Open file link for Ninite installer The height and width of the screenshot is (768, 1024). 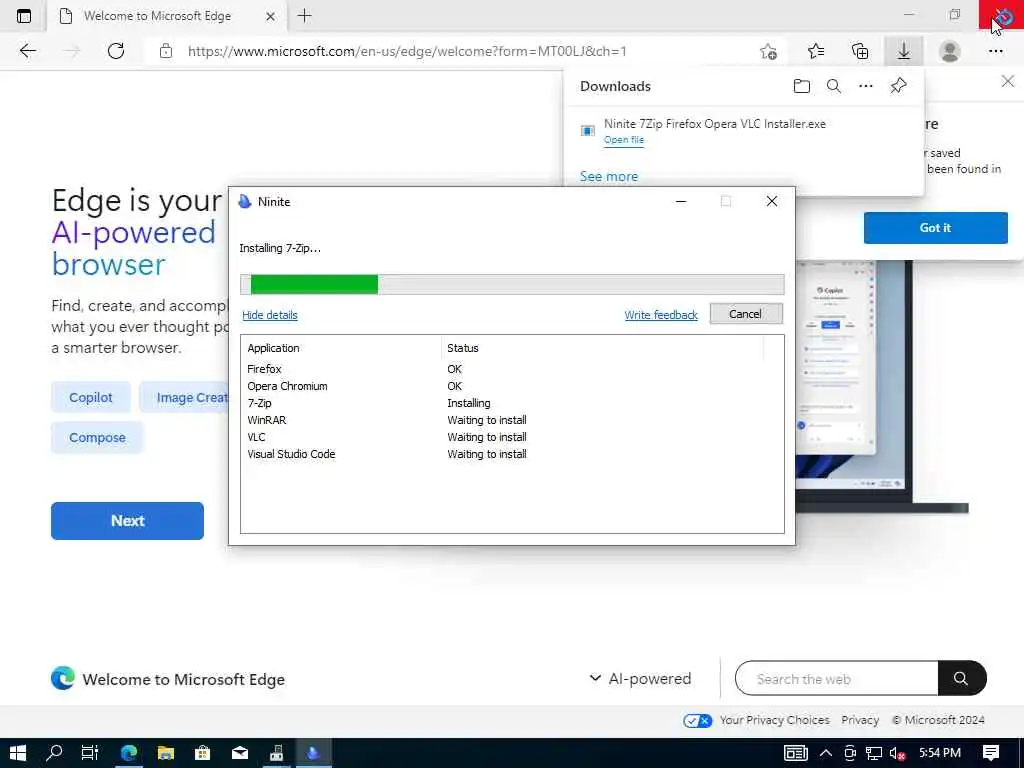(624, 140)
